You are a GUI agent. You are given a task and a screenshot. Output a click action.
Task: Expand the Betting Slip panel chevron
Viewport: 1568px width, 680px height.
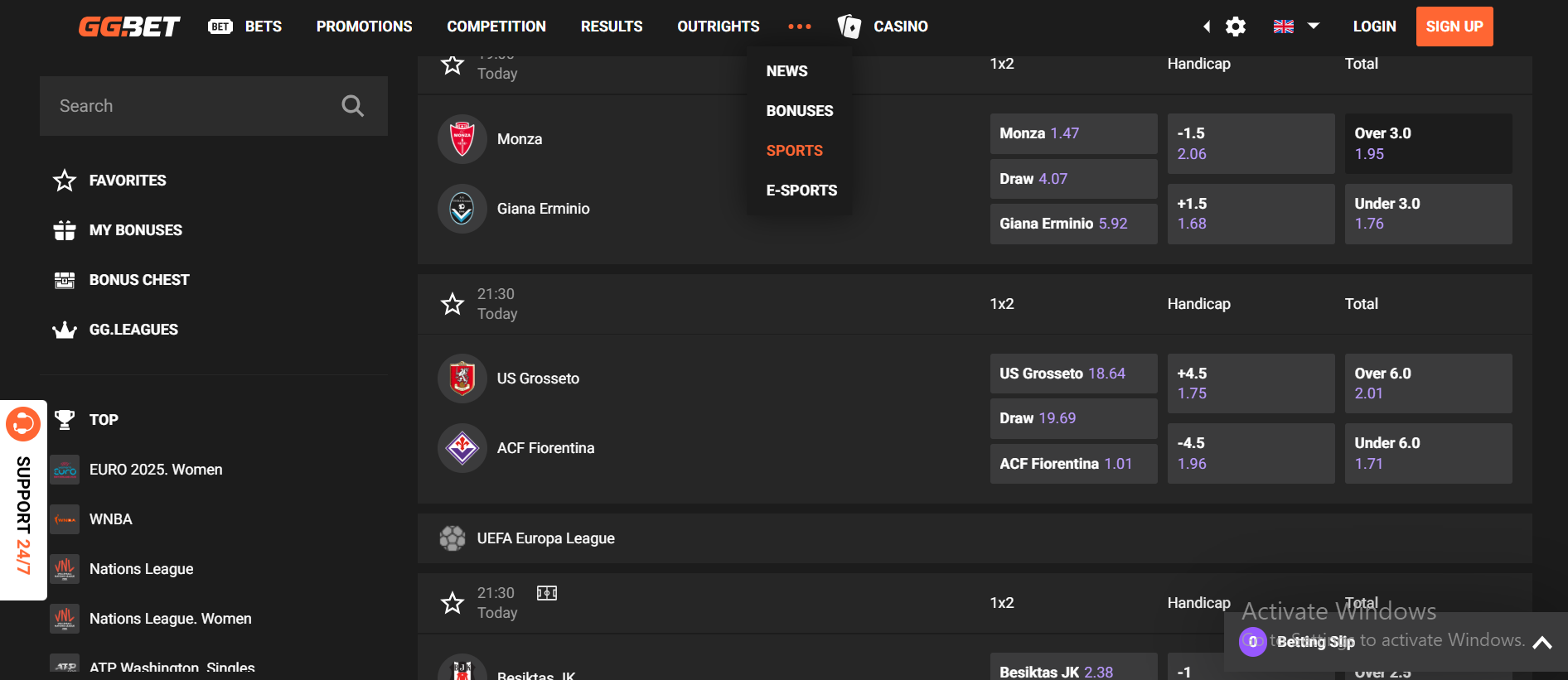pos(1542,642)
